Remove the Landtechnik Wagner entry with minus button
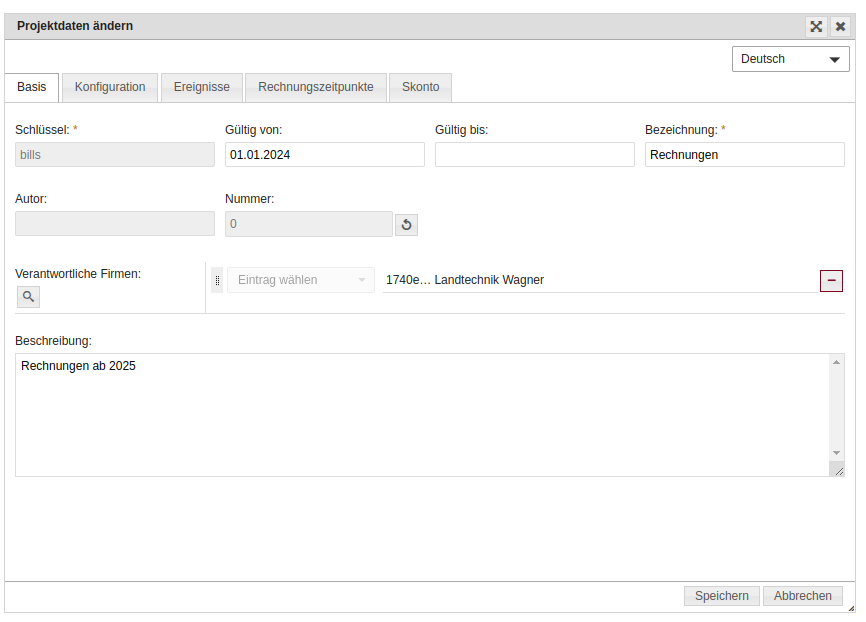866x622 pixels. [831, 281]
